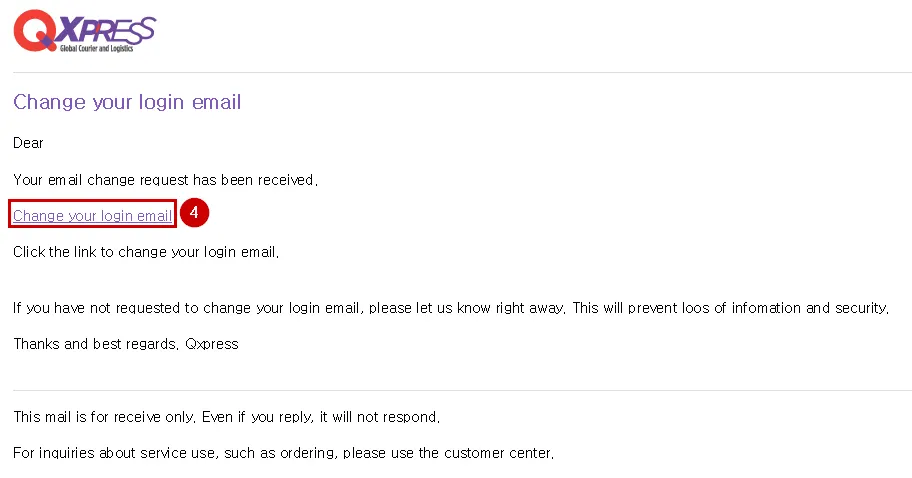912x478 pixels.
Task: Click the Qxpress logo at top
Action: (84, 32)
